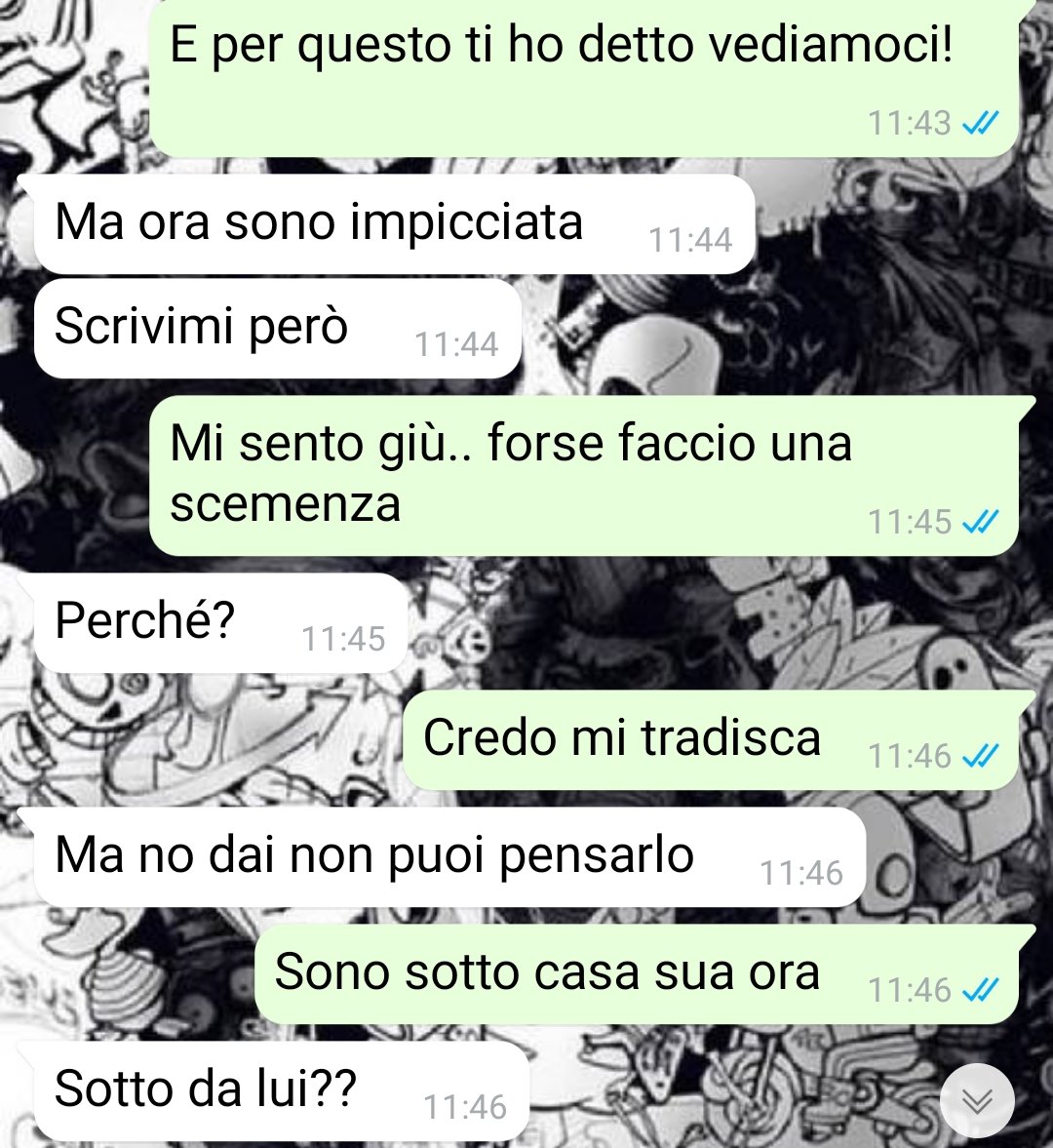Tap the 'Sotto da lui??' message
Screen dimensions: 1053x1148
pos(281,1090)
